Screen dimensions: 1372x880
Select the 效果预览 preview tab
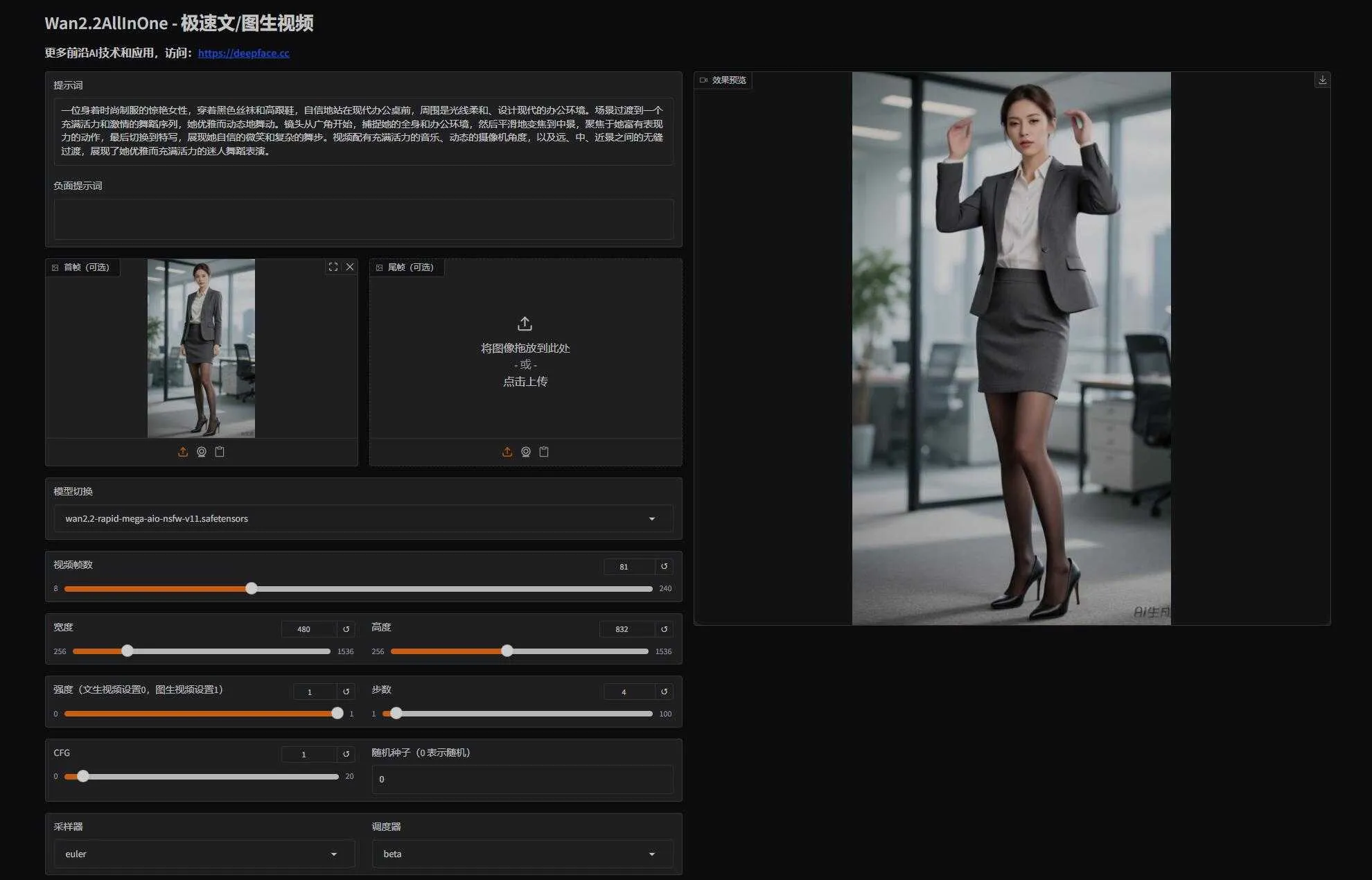click(x=723, y=80)
